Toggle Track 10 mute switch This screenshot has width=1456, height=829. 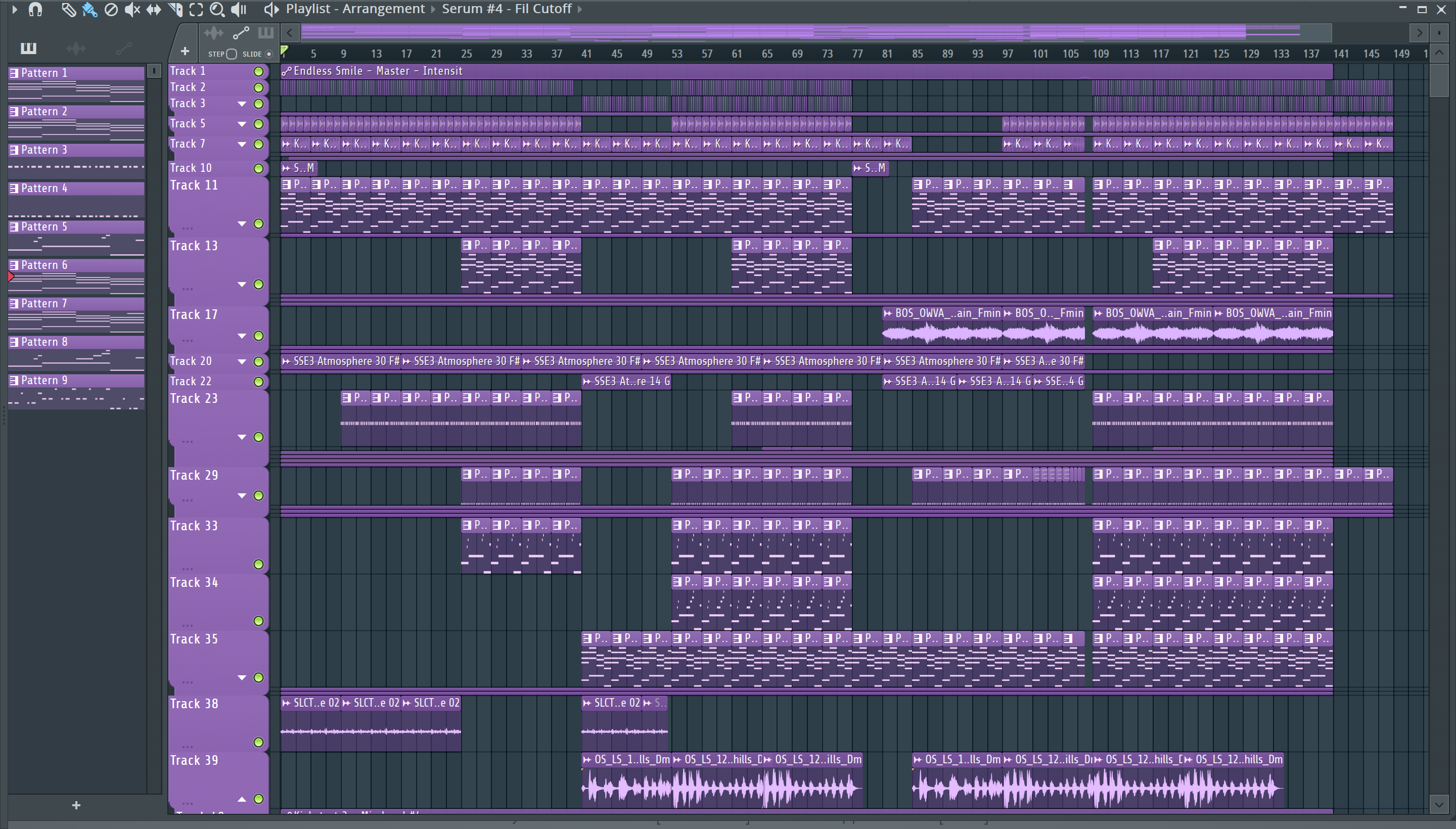click(x=258, y=168)
